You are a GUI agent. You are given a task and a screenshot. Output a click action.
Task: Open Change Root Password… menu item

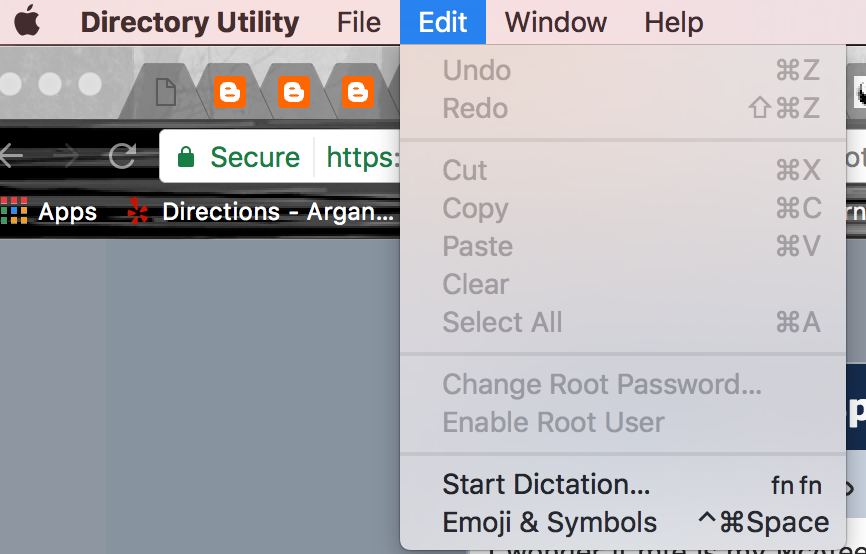[x=623, y=384]
